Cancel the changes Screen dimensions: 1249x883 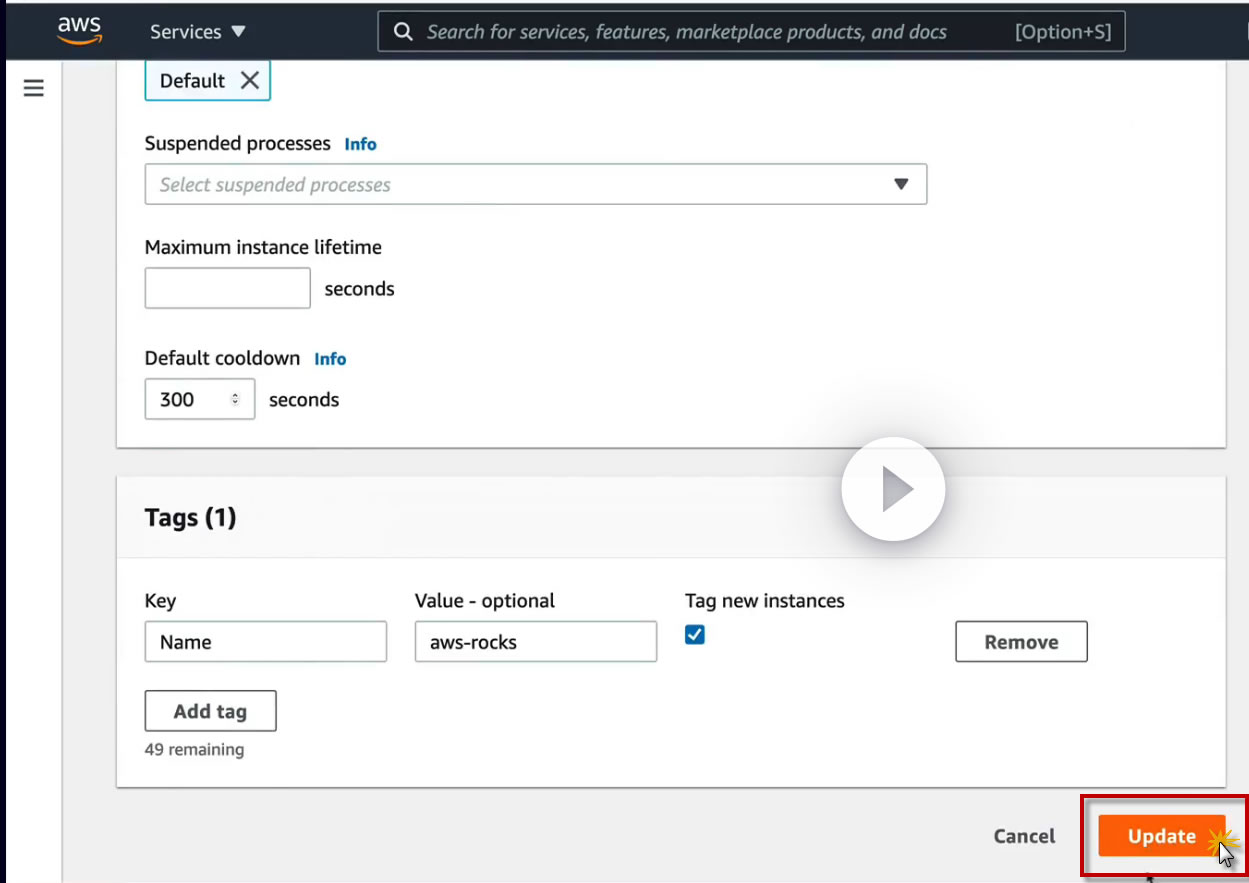(x=1024, y=836)
